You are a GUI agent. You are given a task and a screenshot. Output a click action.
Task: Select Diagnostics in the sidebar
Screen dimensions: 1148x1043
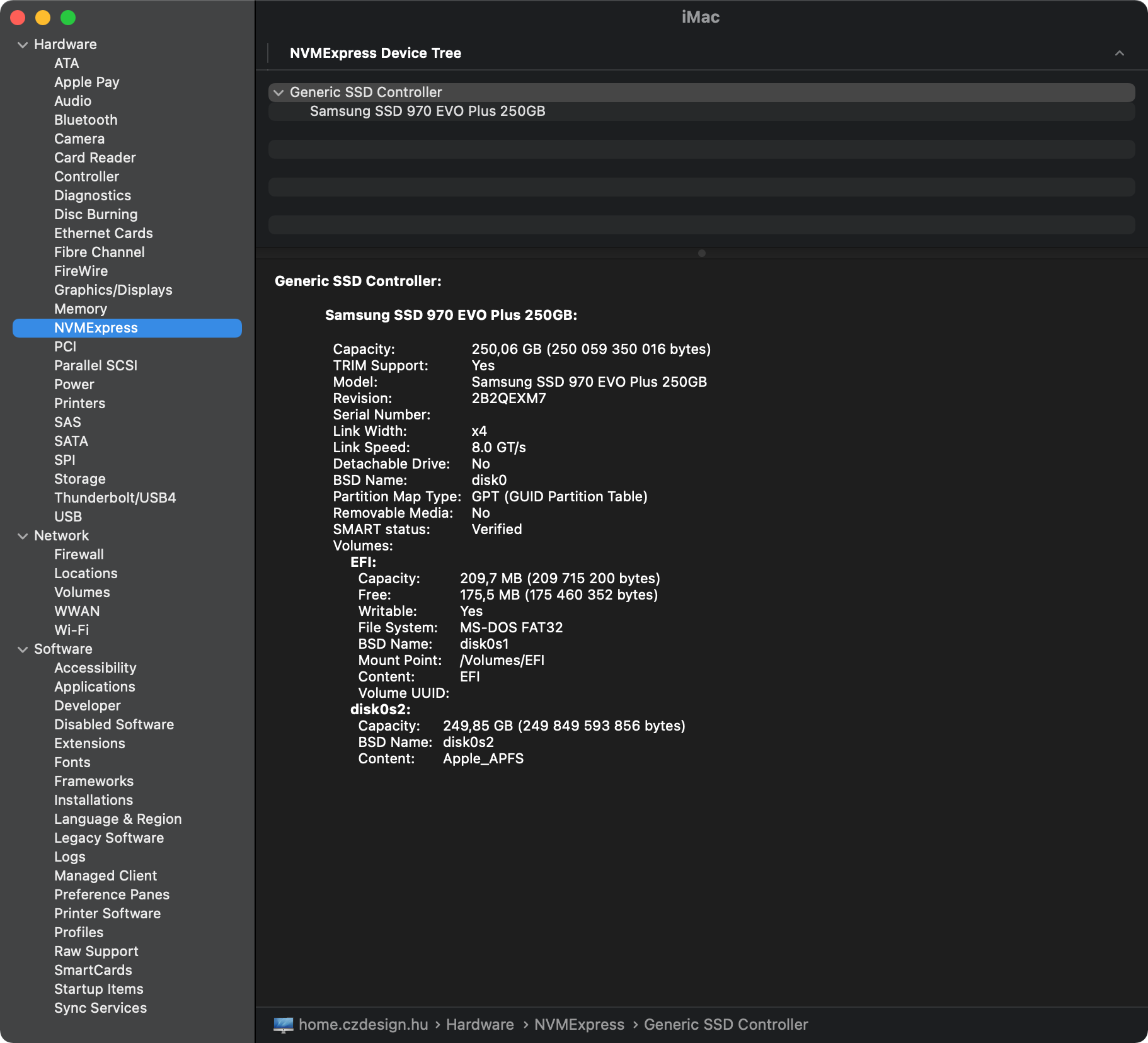(x=93, y=196)
